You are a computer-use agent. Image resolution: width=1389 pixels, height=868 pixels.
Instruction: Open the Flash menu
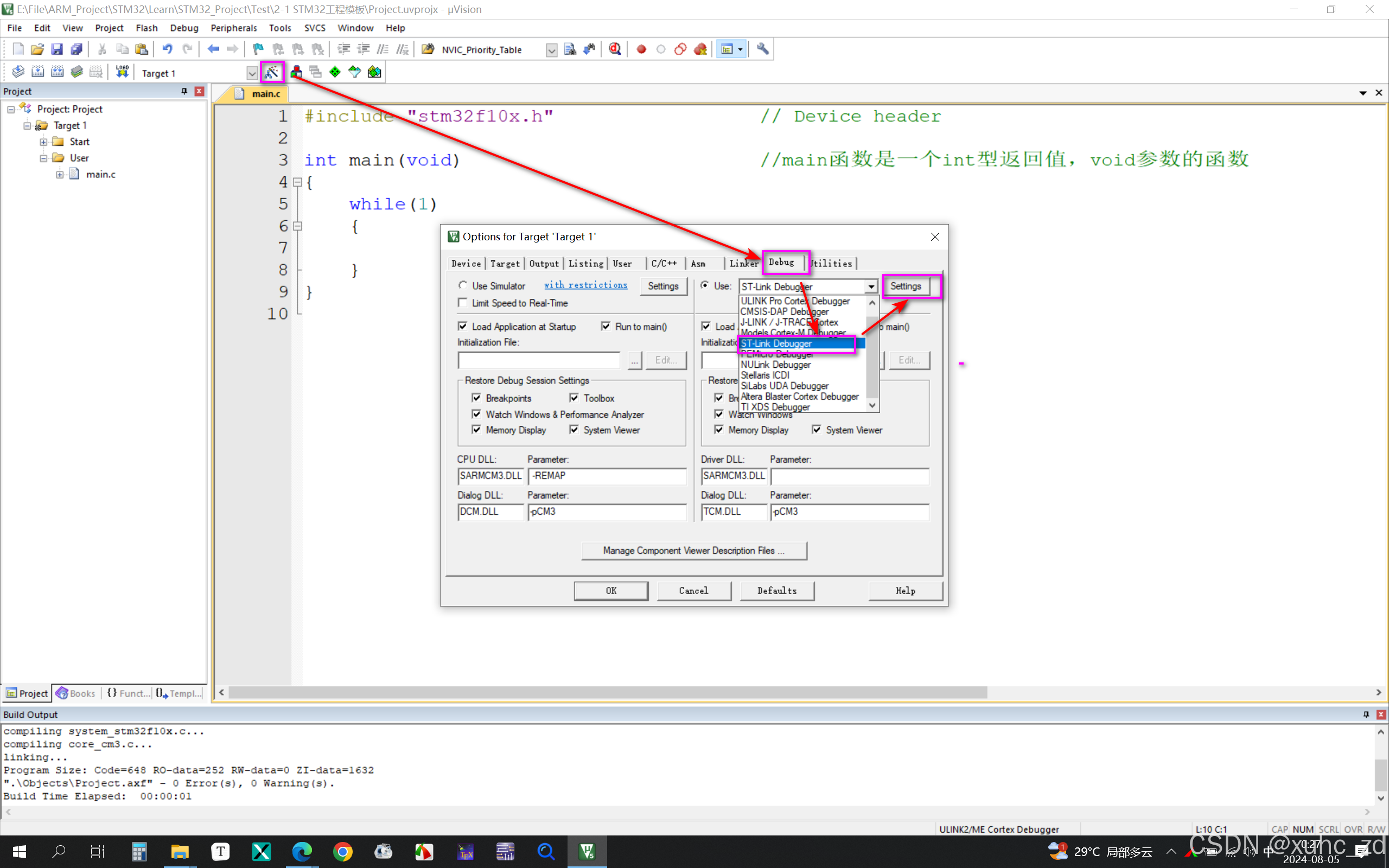tap(146, 28)
